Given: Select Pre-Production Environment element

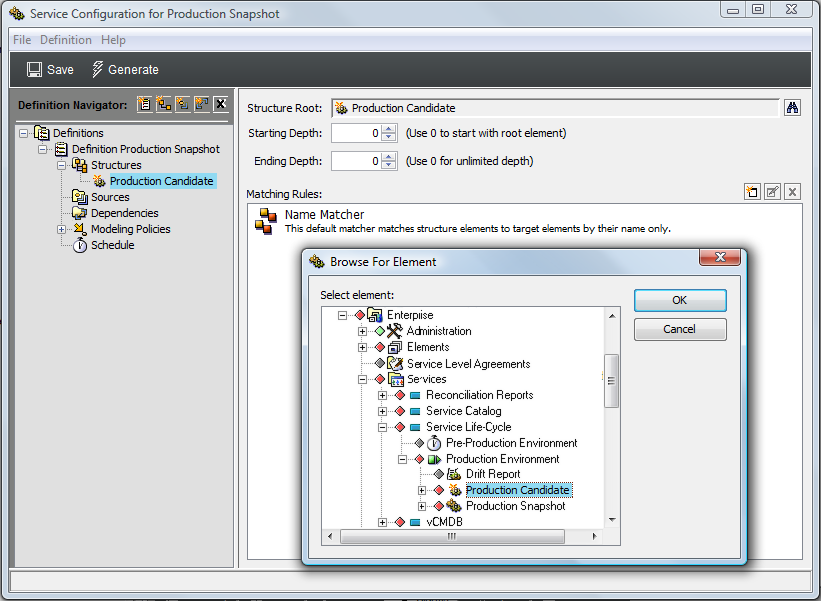Looking at the screenshot, I should (512, 443).
